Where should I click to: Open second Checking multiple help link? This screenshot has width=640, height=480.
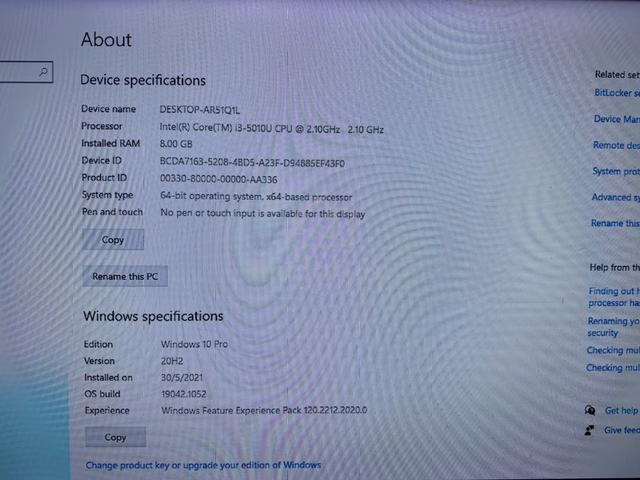pos(613,368)
